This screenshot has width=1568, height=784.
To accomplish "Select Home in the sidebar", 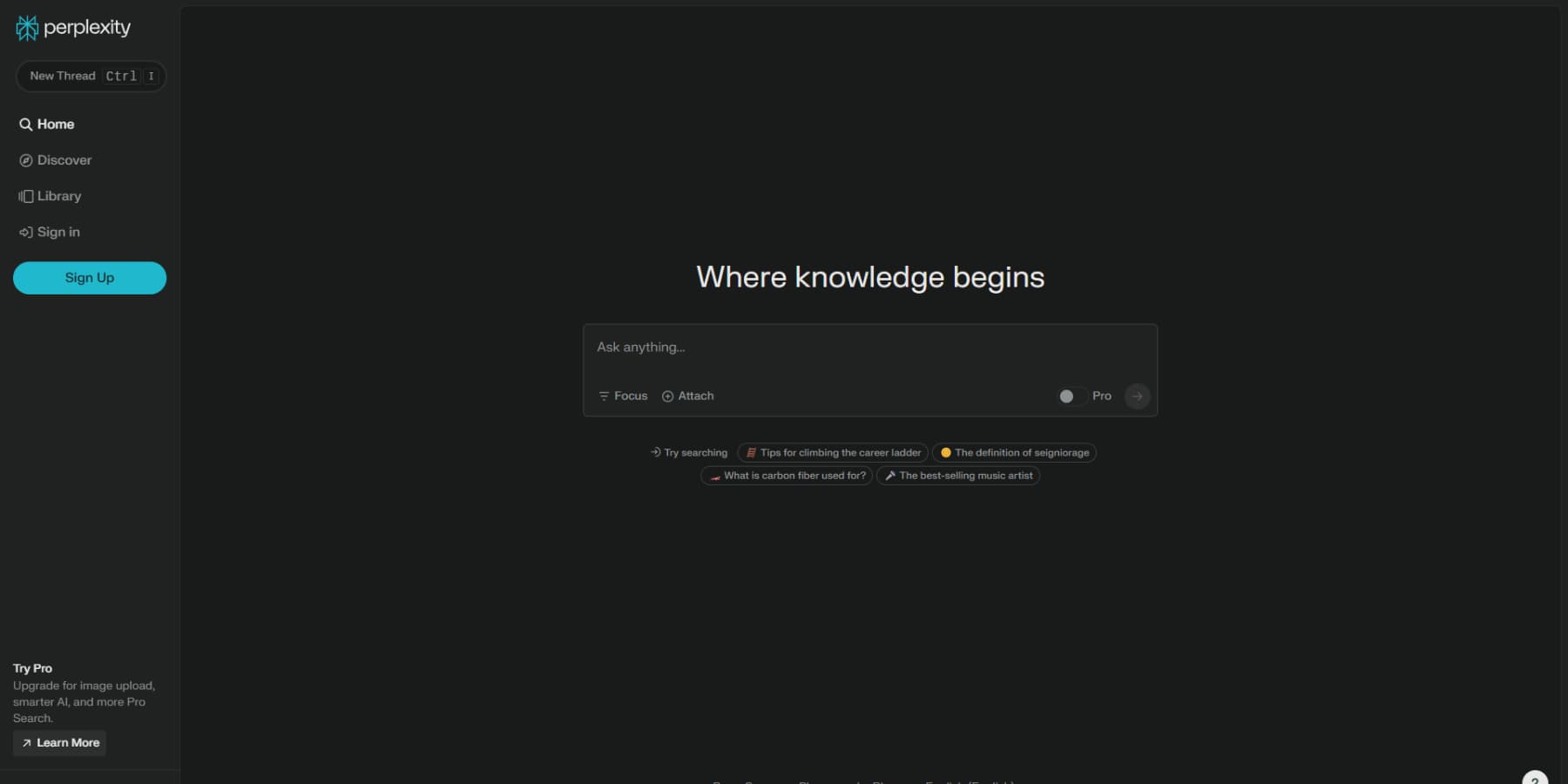I will click(x=54, y=125).
